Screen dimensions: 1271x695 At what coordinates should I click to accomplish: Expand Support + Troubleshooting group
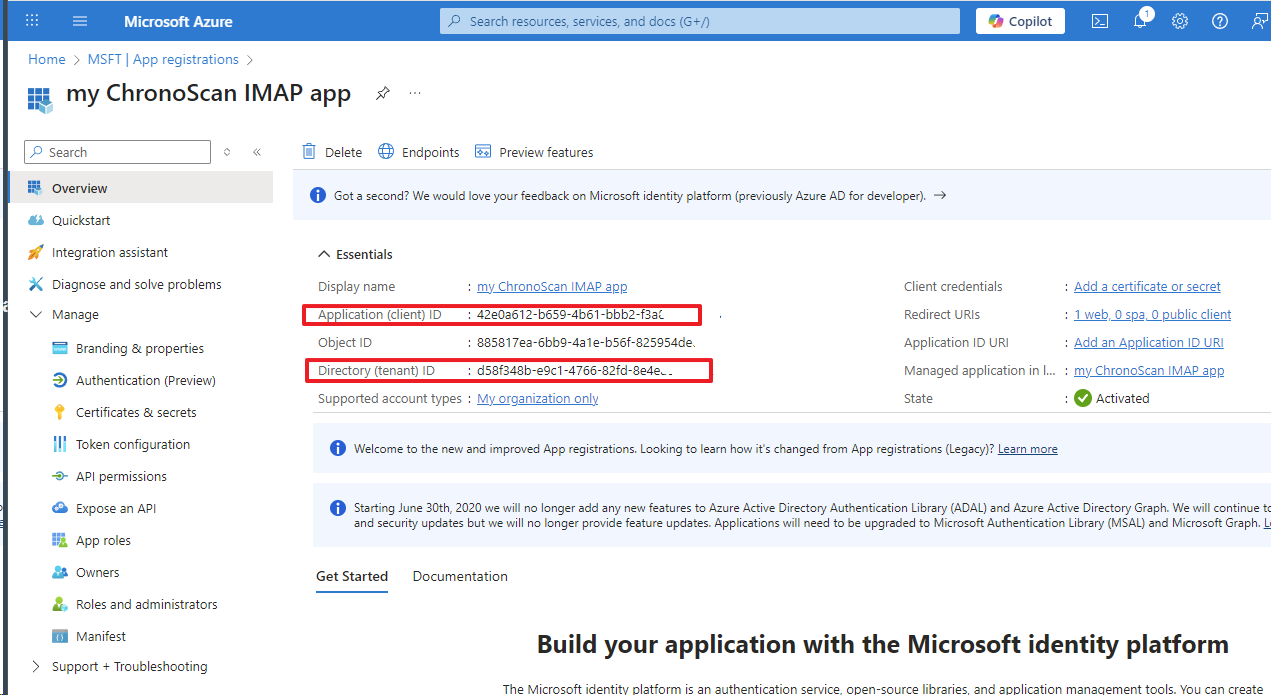click(x=36, y=666)
